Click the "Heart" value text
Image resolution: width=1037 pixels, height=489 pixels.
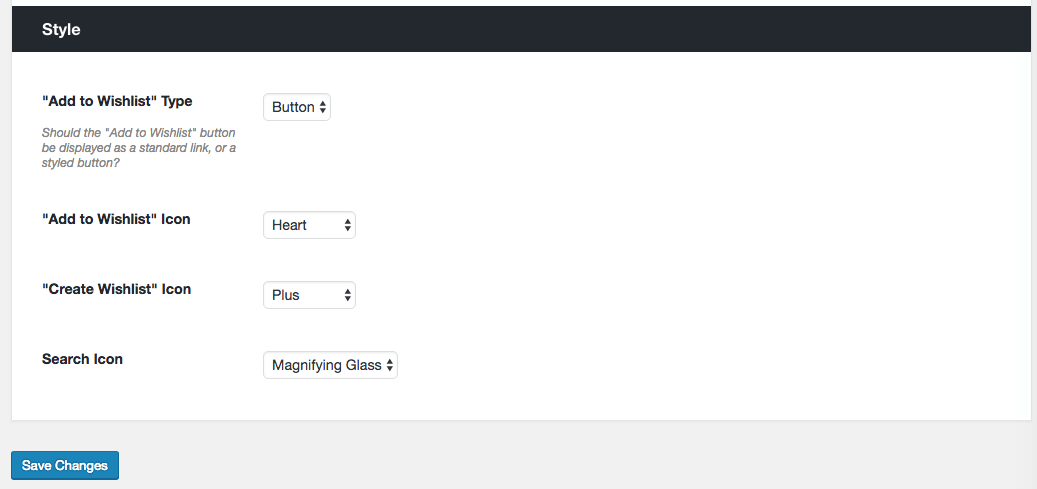[x=289, y=225]
